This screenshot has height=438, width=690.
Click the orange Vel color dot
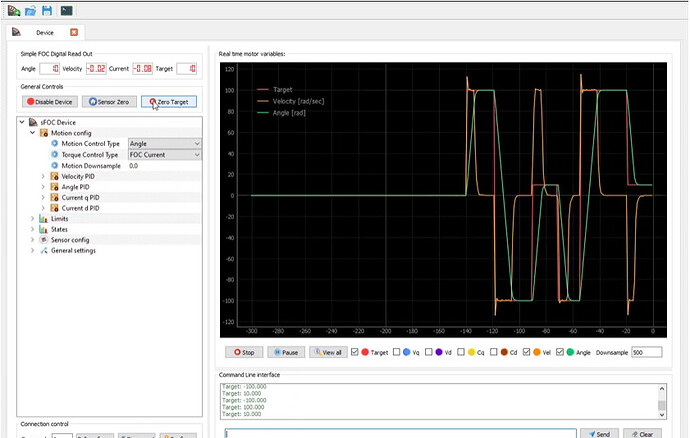537,352
